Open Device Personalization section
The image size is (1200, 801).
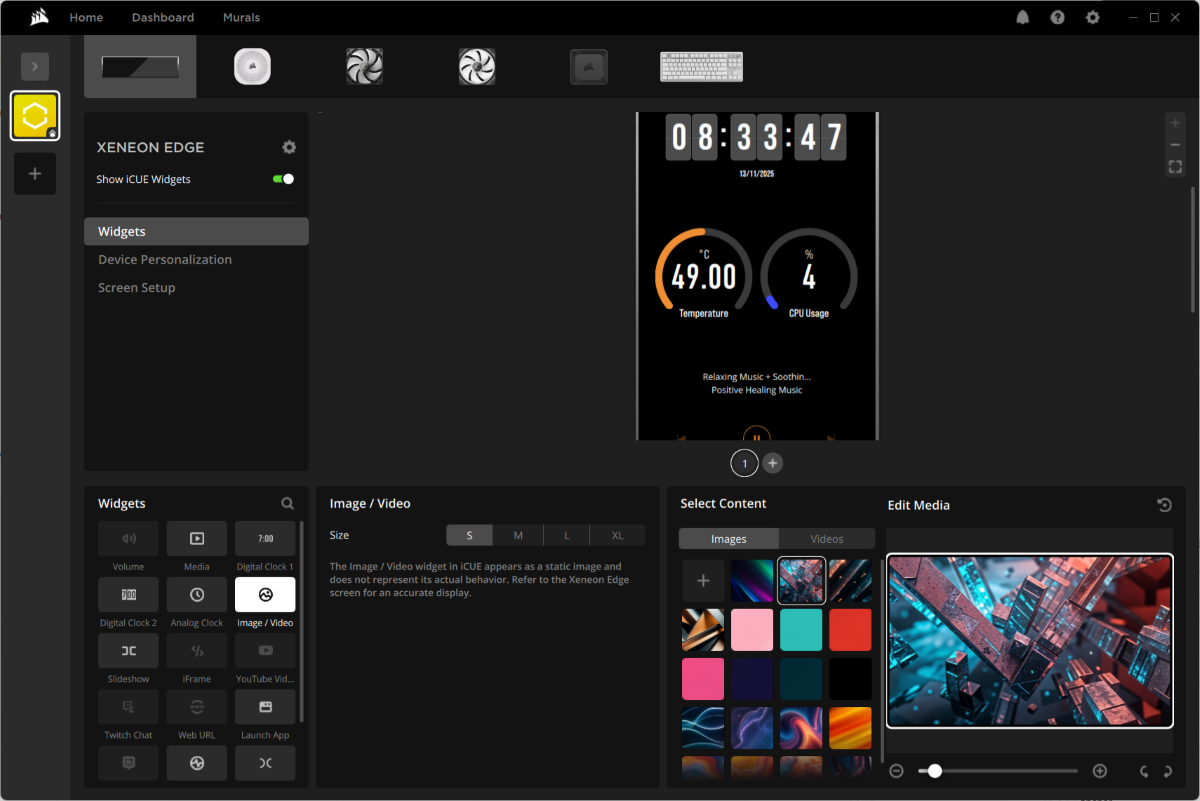[165, 259]
